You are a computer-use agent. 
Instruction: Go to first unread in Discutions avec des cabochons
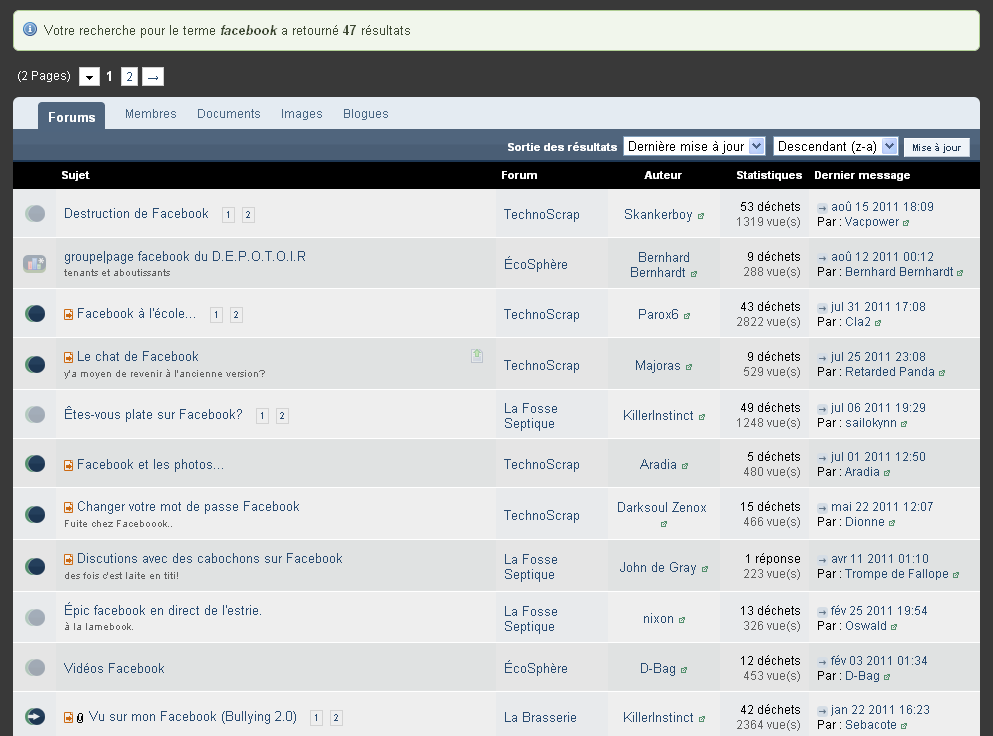point(68,559)
